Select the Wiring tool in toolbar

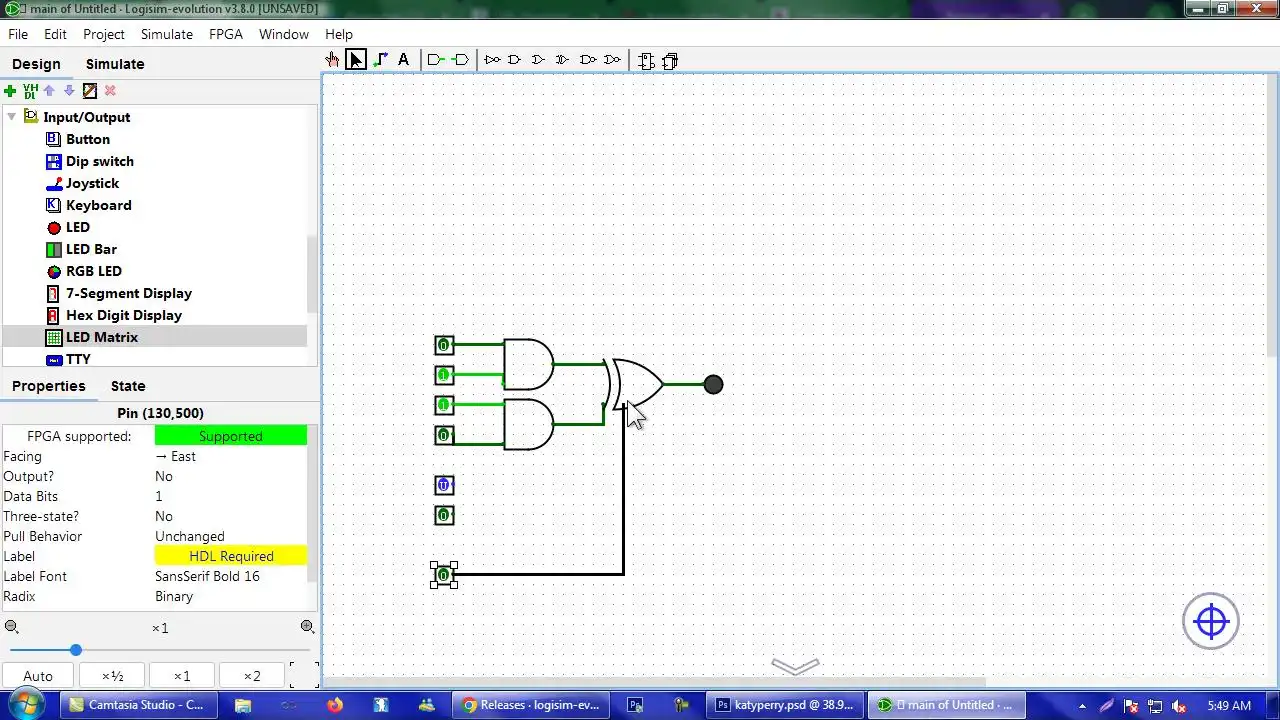point(380,60)
